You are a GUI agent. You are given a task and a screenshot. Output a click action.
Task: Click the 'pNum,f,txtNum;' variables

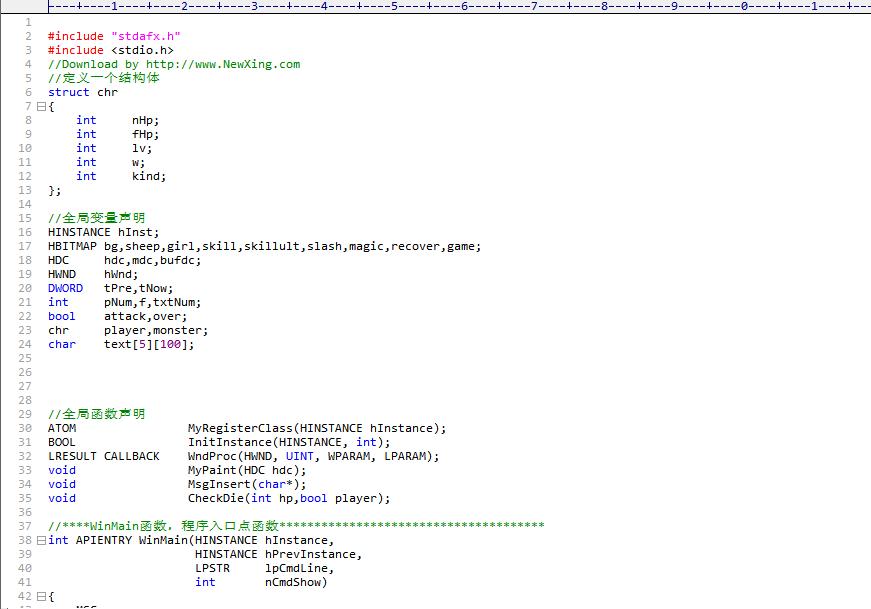[x=152, y=302]
